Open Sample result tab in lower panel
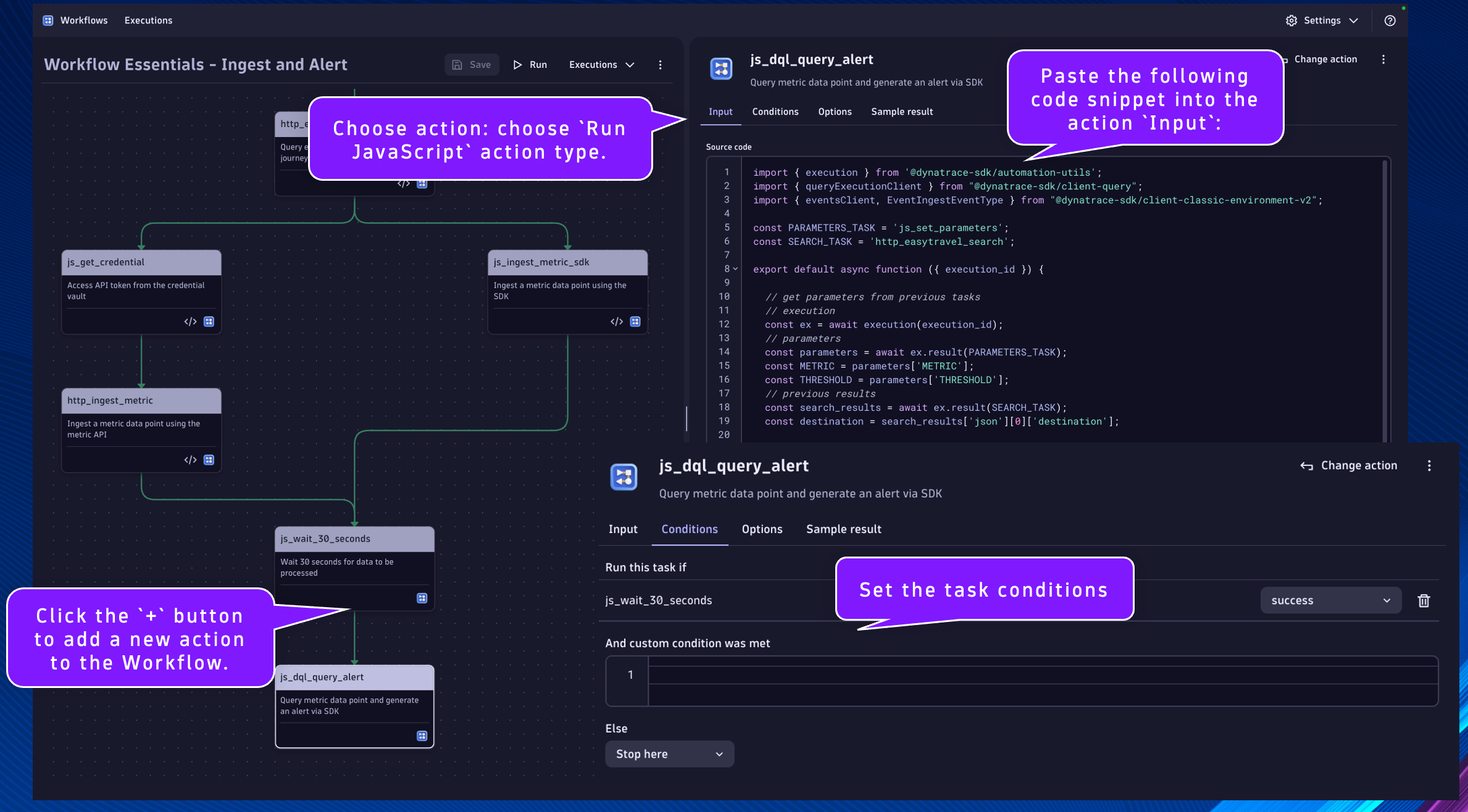 point(843,529)
